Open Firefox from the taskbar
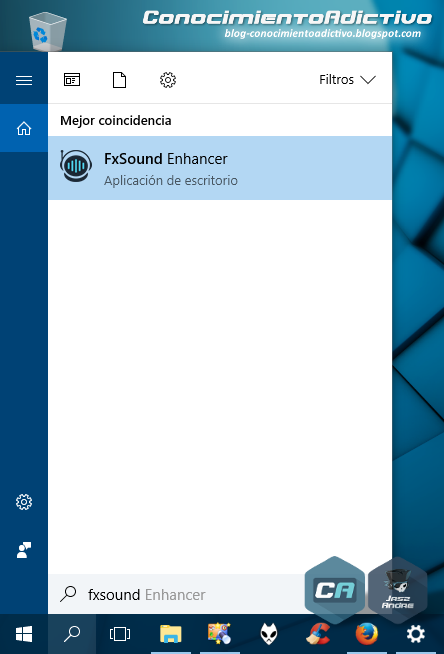Image resolution: width=444 pixels, height=654 pixels. tap(366, 634)
